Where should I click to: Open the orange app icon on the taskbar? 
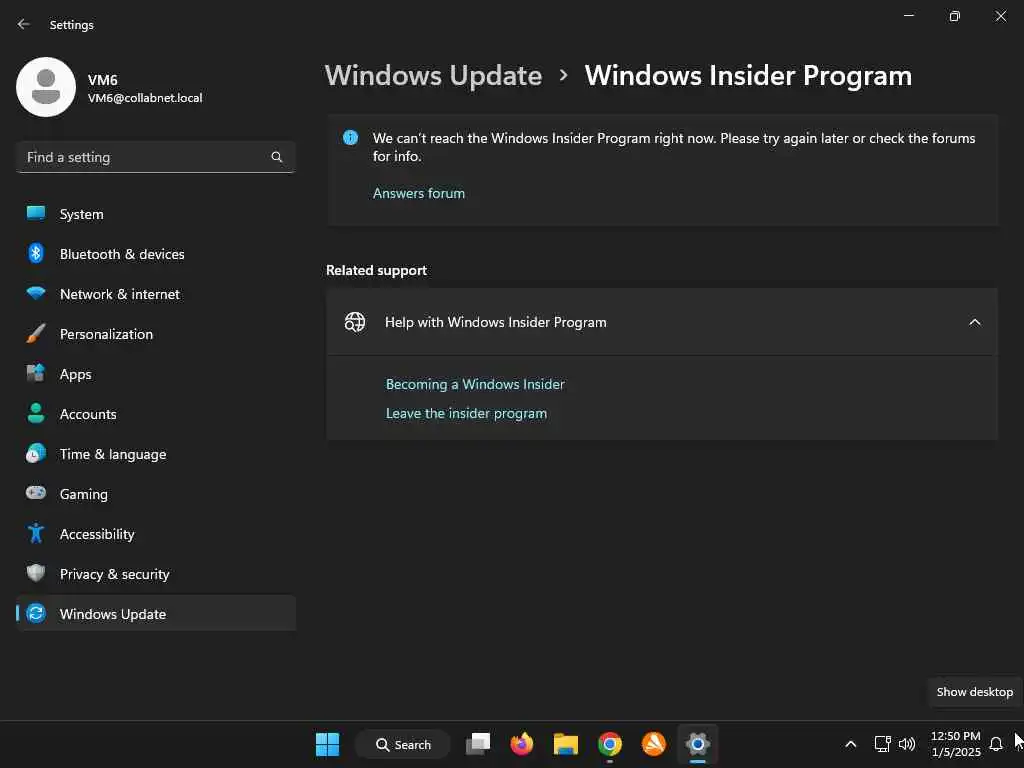(654, 744)
